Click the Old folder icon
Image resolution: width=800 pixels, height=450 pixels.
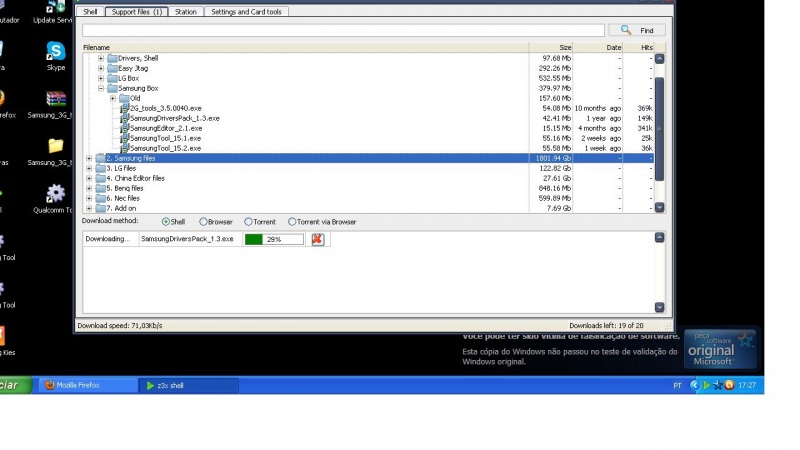coord(124,98)
